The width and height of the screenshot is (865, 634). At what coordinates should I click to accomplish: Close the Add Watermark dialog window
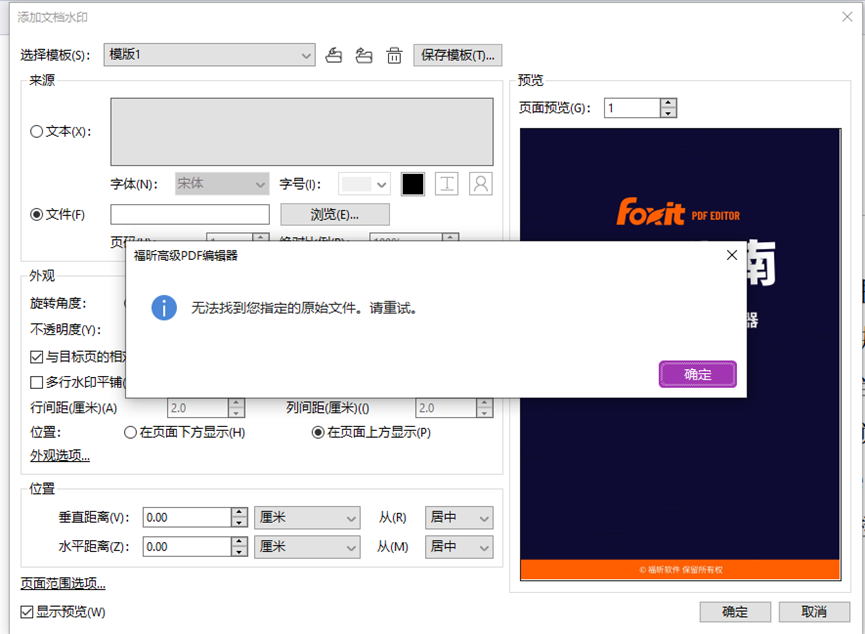tap(846, 17)
